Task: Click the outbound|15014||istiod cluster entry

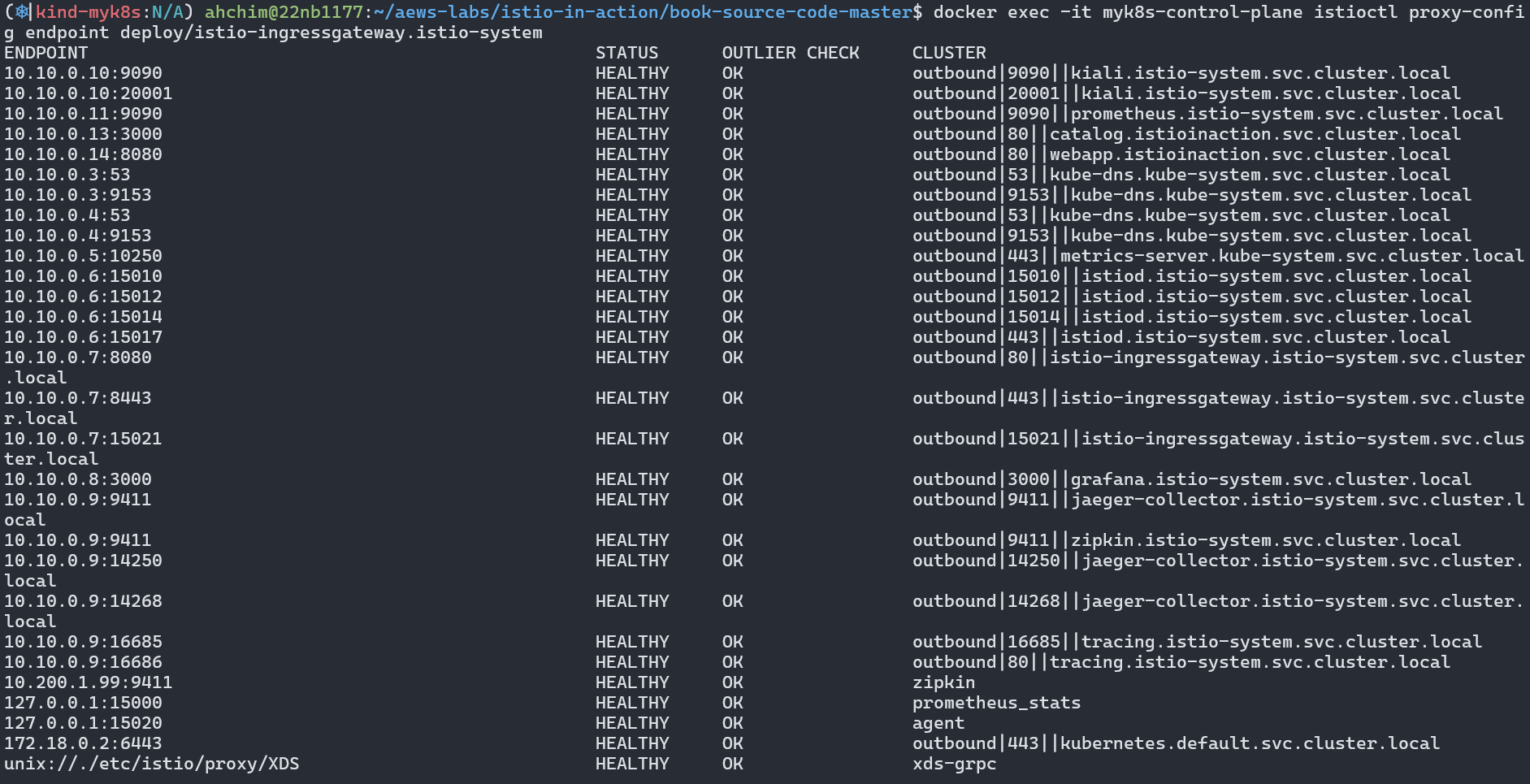Action: pyautogui.click(x=1192, y=317)
